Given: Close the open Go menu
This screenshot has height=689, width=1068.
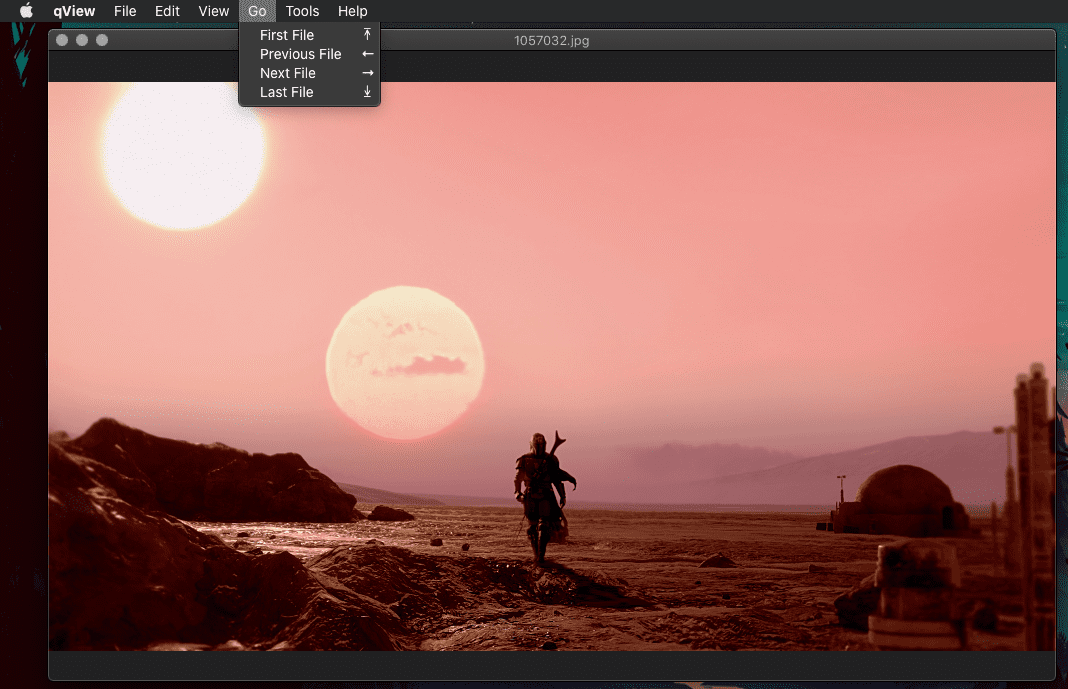Looking at the screenshot, I should point(257,11).
